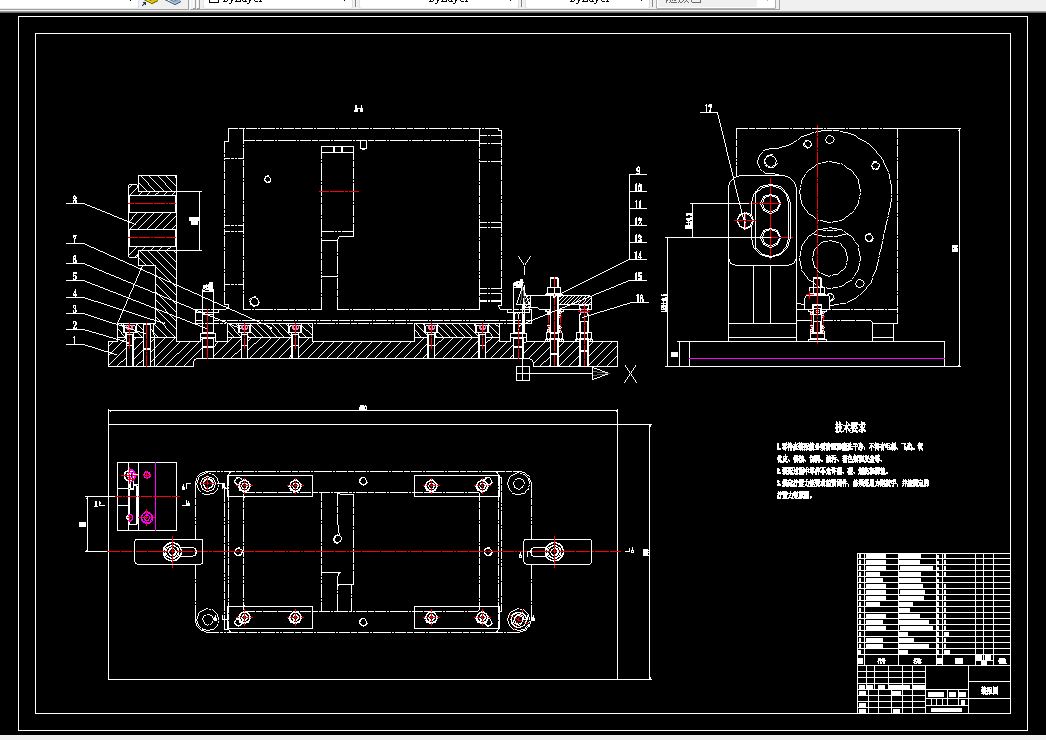The height and width of the screenshot is (740, 1046).
Task: Select part balloon number 17 in side view
Action: click(708, 108)
